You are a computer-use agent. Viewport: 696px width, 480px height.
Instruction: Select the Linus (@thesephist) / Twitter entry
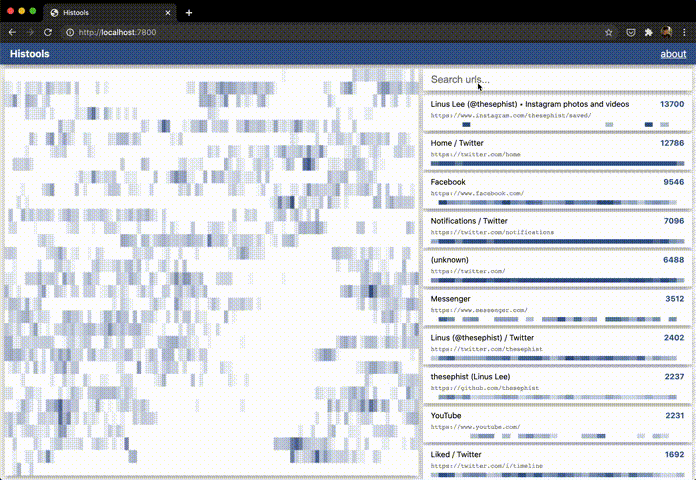point(557,346)
